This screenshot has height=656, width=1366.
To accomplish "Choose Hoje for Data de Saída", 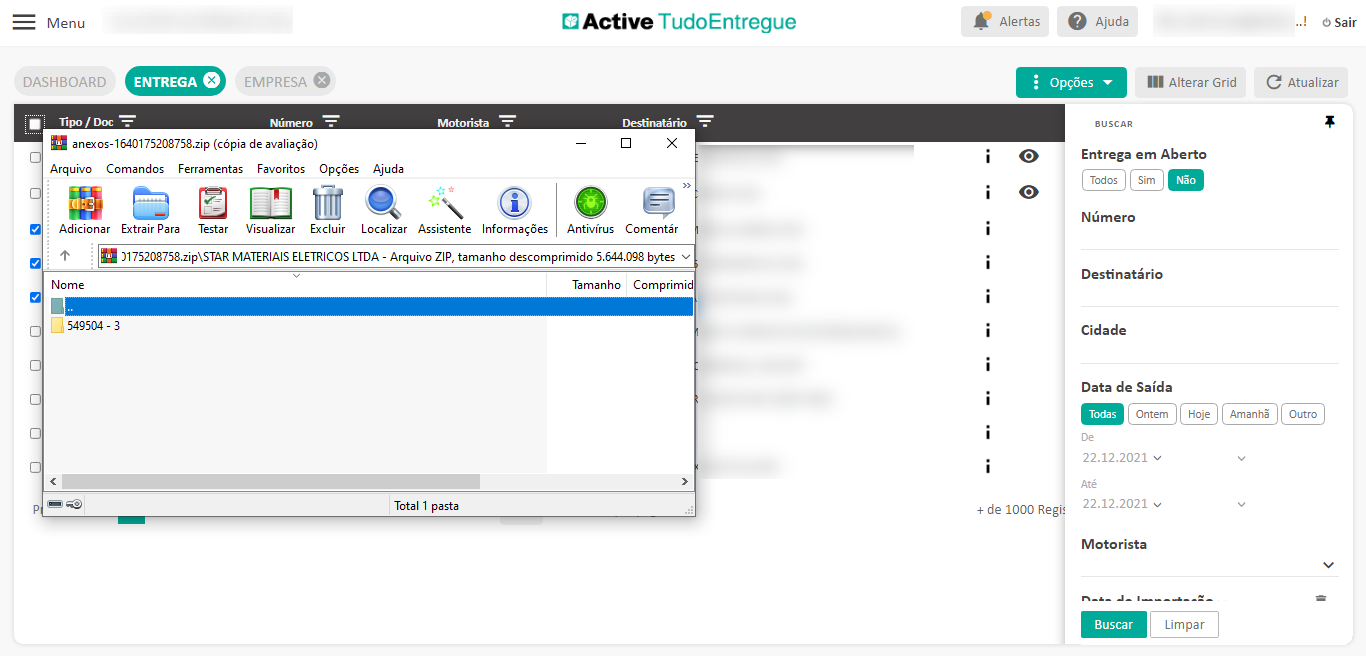I will (x=1199, y=414).
